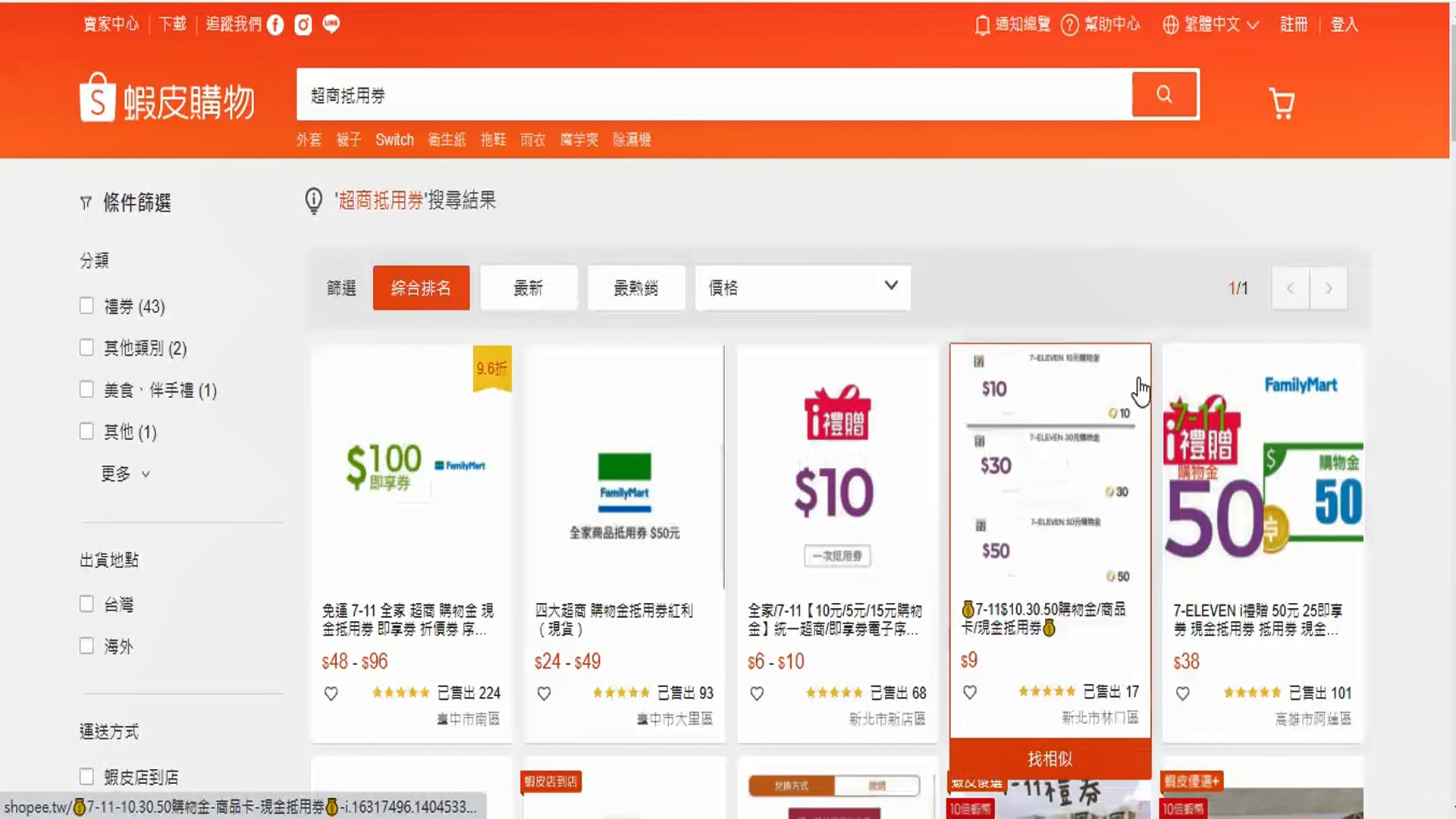
Task: Check the 美食、伴手禮 (1) checkbox
Action: [x=86, y=389]
